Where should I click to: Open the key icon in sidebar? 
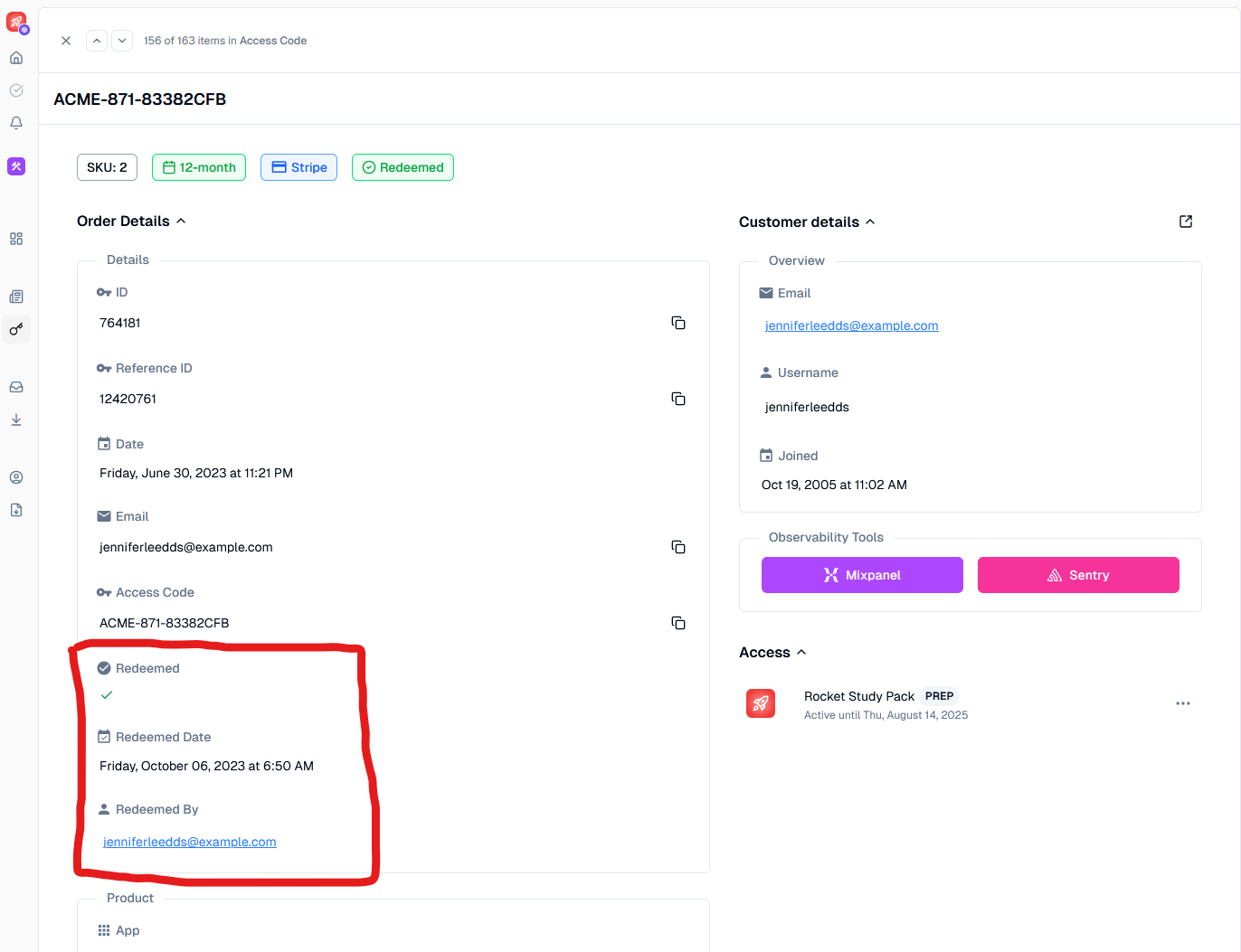[x=16, y=329]
